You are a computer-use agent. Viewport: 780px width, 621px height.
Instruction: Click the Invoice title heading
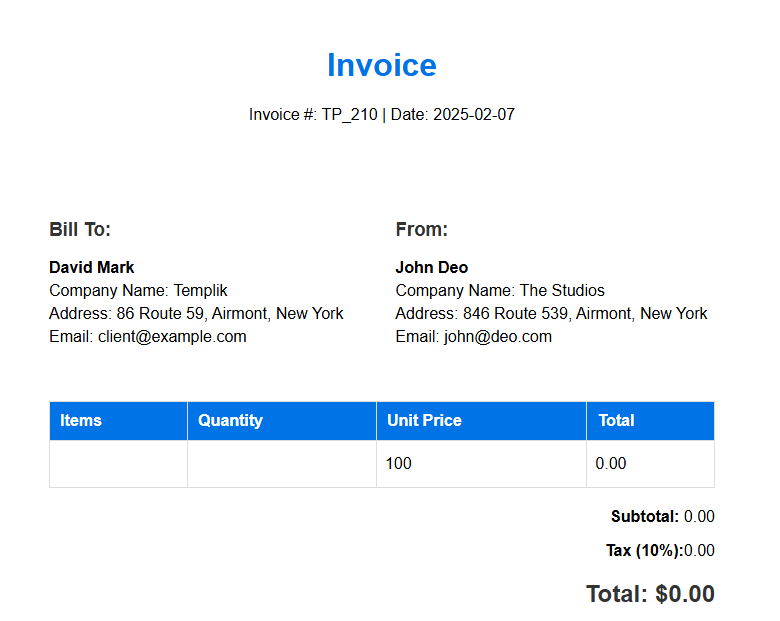pyautogui.click(x=382, y=65)
